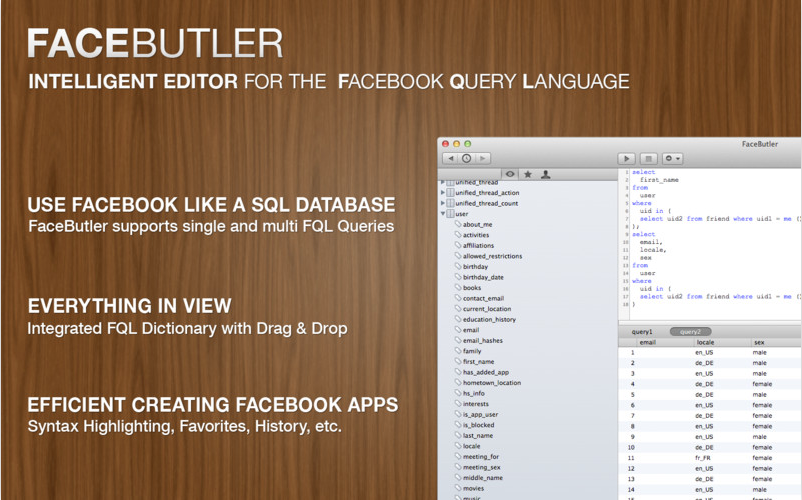
Task: Go back in query history
Action: 450,158
